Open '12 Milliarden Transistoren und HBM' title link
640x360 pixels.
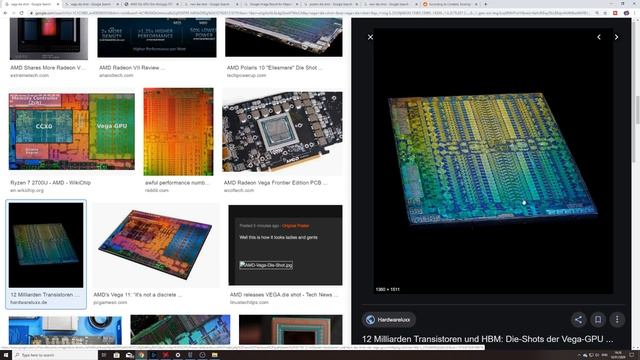coord(487,339)
